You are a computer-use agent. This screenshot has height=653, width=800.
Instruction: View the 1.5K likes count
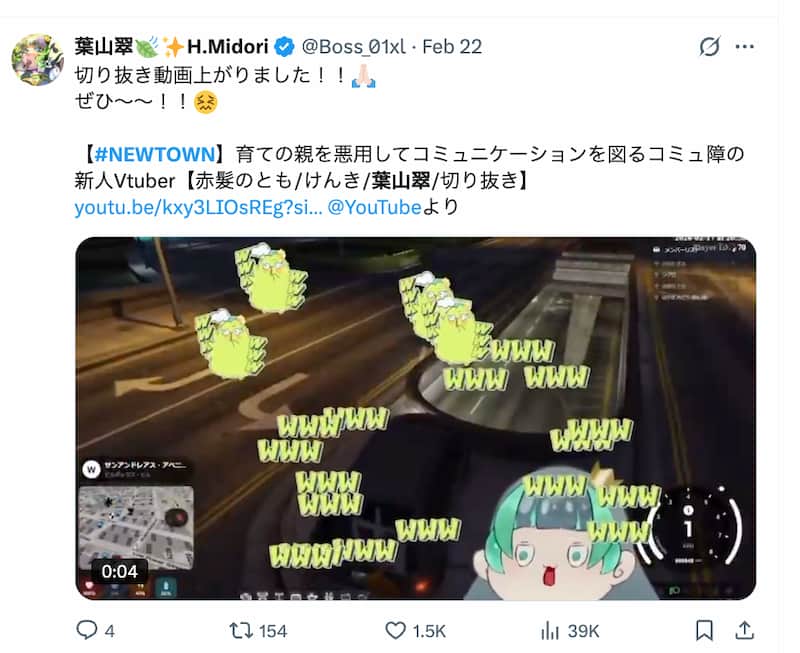(429, 632)
